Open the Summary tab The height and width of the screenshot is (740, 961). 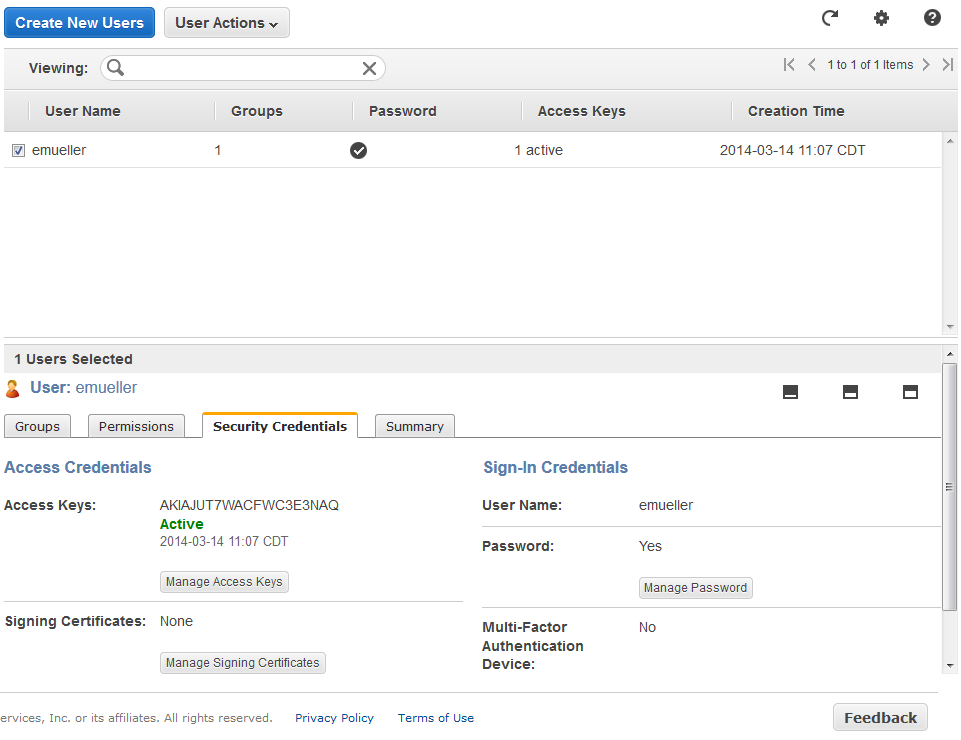point(414,426)
